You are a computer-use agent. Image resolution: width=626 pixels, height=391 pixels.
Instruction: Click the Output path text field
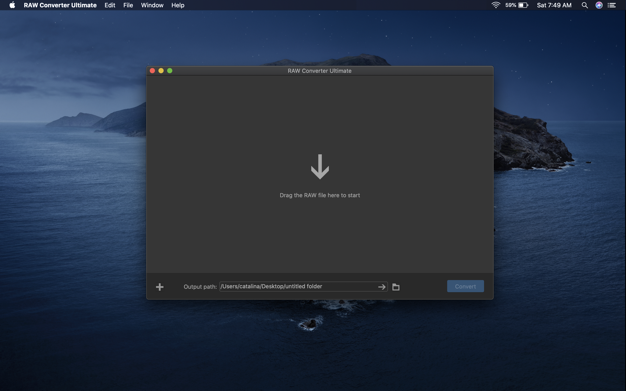tap(303, 286)
